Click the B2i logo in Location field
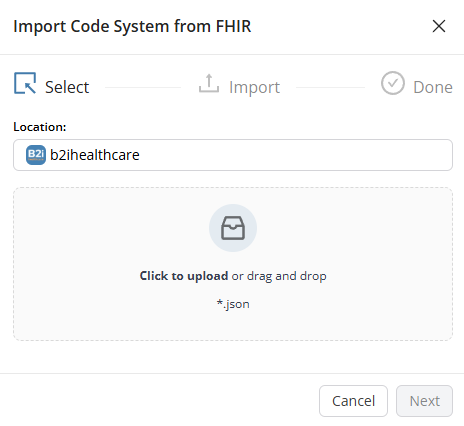The width and height of the screenshot is (464, 426). 36,155
